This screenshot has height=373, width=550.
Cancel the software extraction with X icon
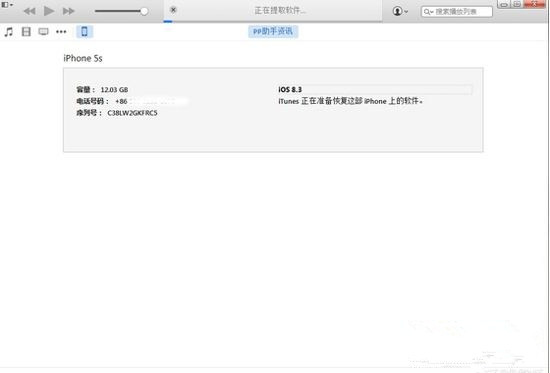coord(173,10)
